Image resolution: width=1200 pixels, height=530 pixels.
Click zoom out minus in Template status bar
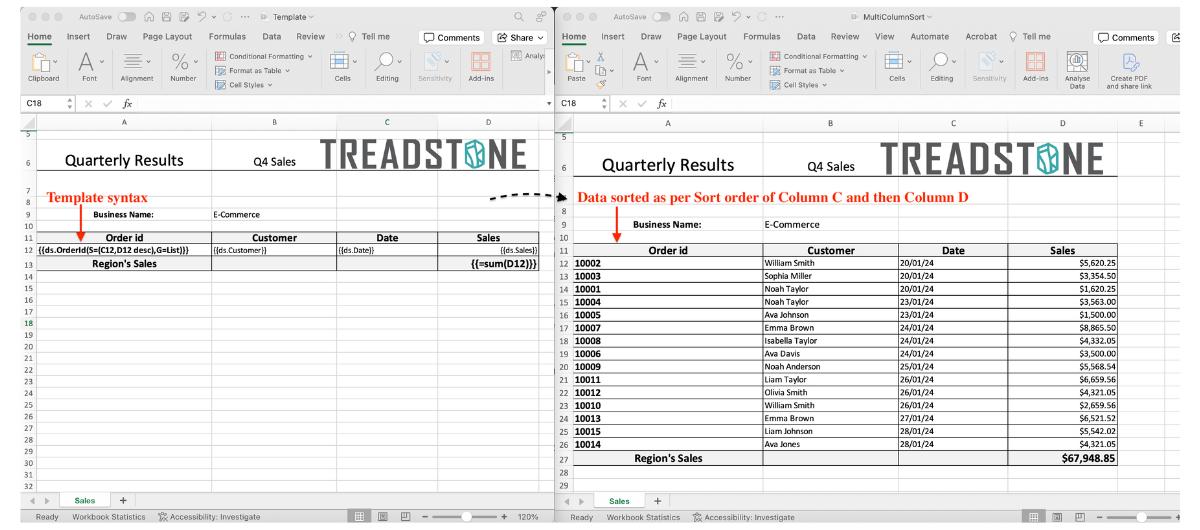[423, 517]
